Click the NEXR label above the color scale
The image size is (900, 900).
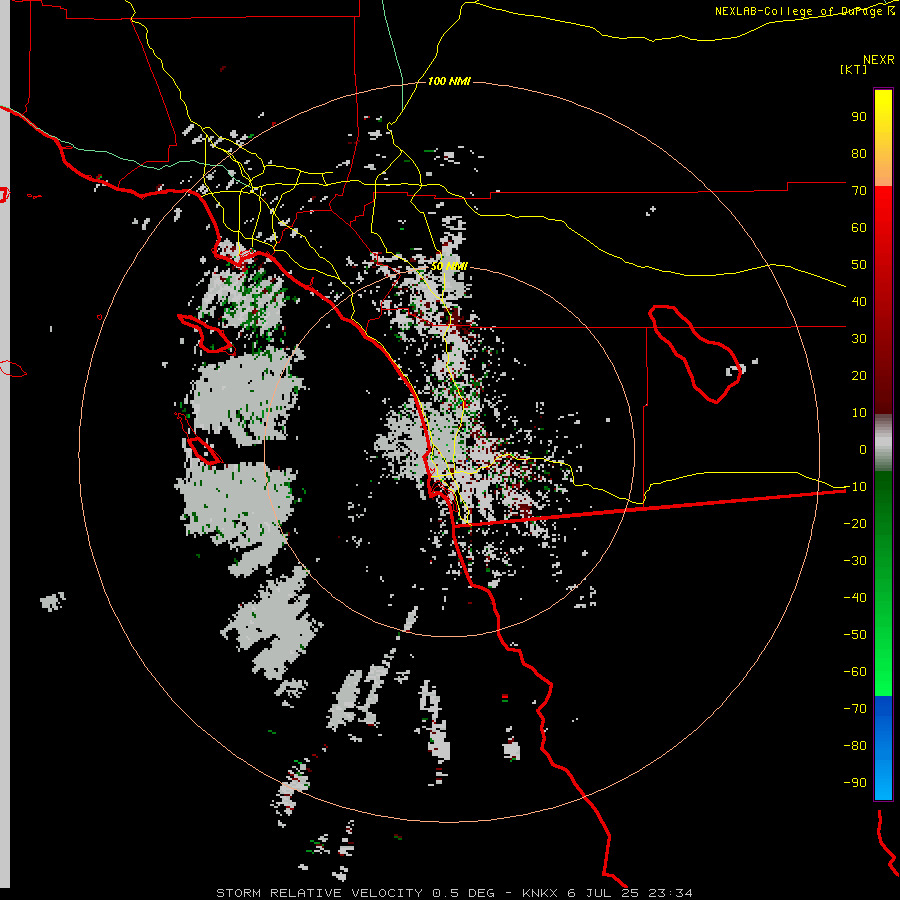click(878, 60)
